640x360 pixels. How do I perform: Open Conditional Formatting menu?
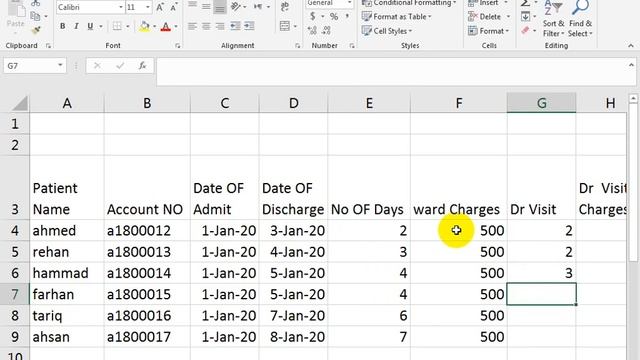[409, 3]
